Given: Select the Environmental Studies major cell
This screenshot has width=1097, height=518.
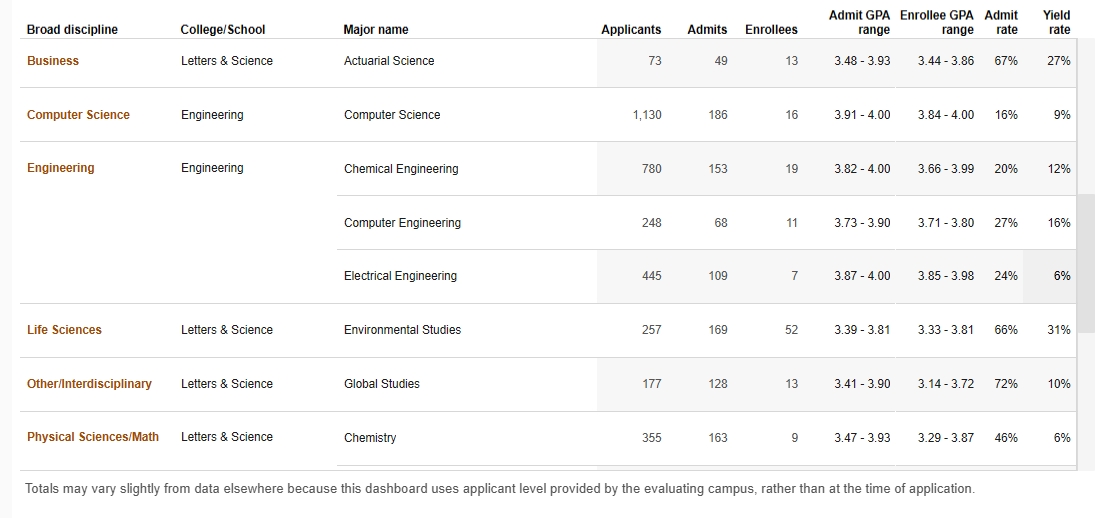Looking at the screenshot, I should (x=402, y=330).
